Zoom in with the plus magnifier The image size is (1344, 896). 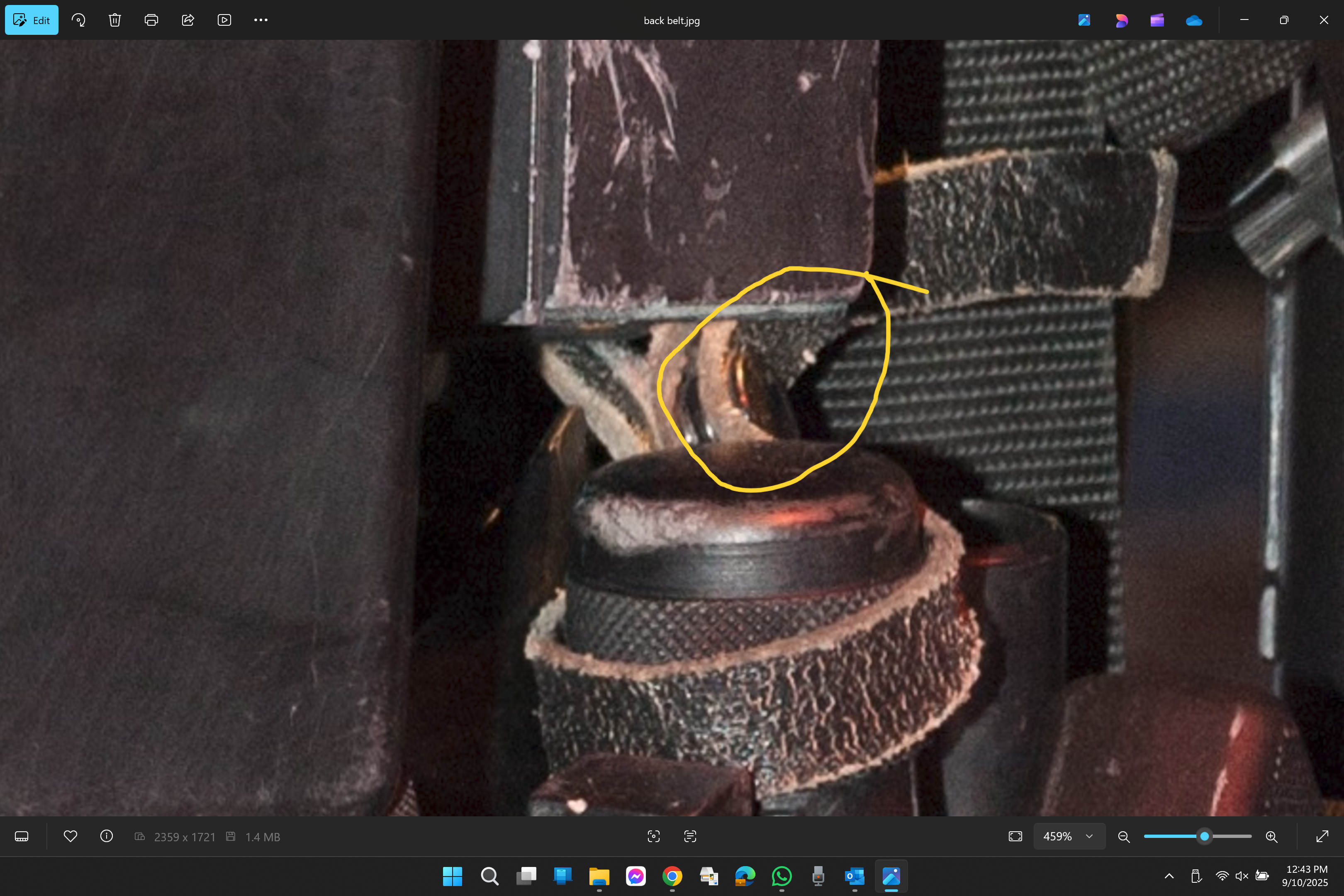1271,837
